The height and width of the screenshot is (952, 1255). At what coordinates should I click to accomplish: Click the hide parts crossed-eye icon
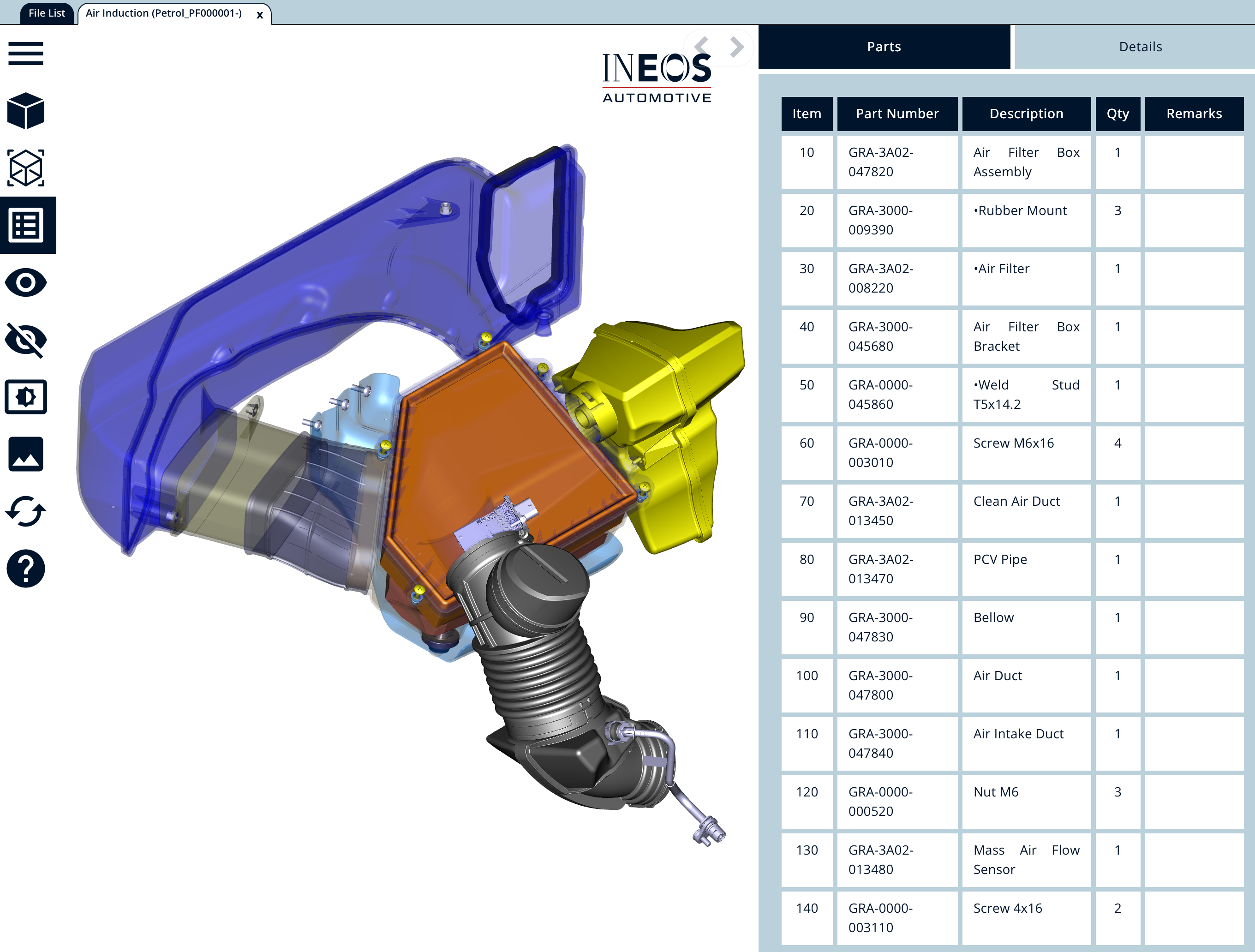click(x=25, y=340)
